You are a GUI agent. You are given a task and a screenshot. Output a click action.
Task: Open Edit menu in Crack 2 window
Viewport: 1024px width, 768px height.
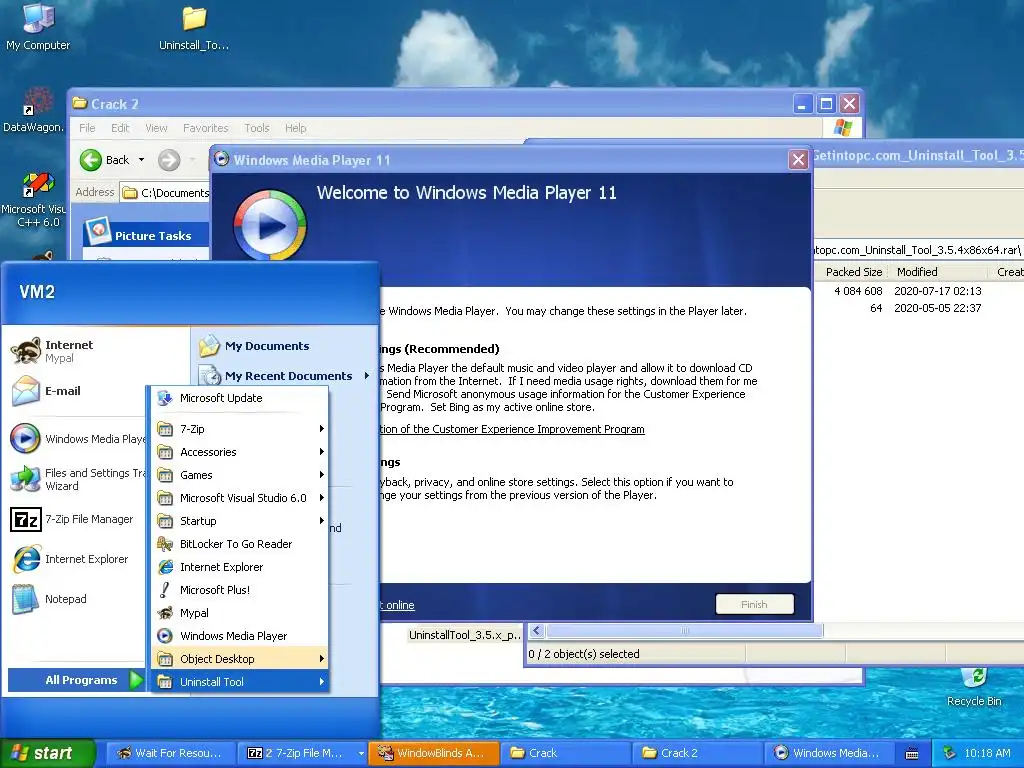pos(120,128)
